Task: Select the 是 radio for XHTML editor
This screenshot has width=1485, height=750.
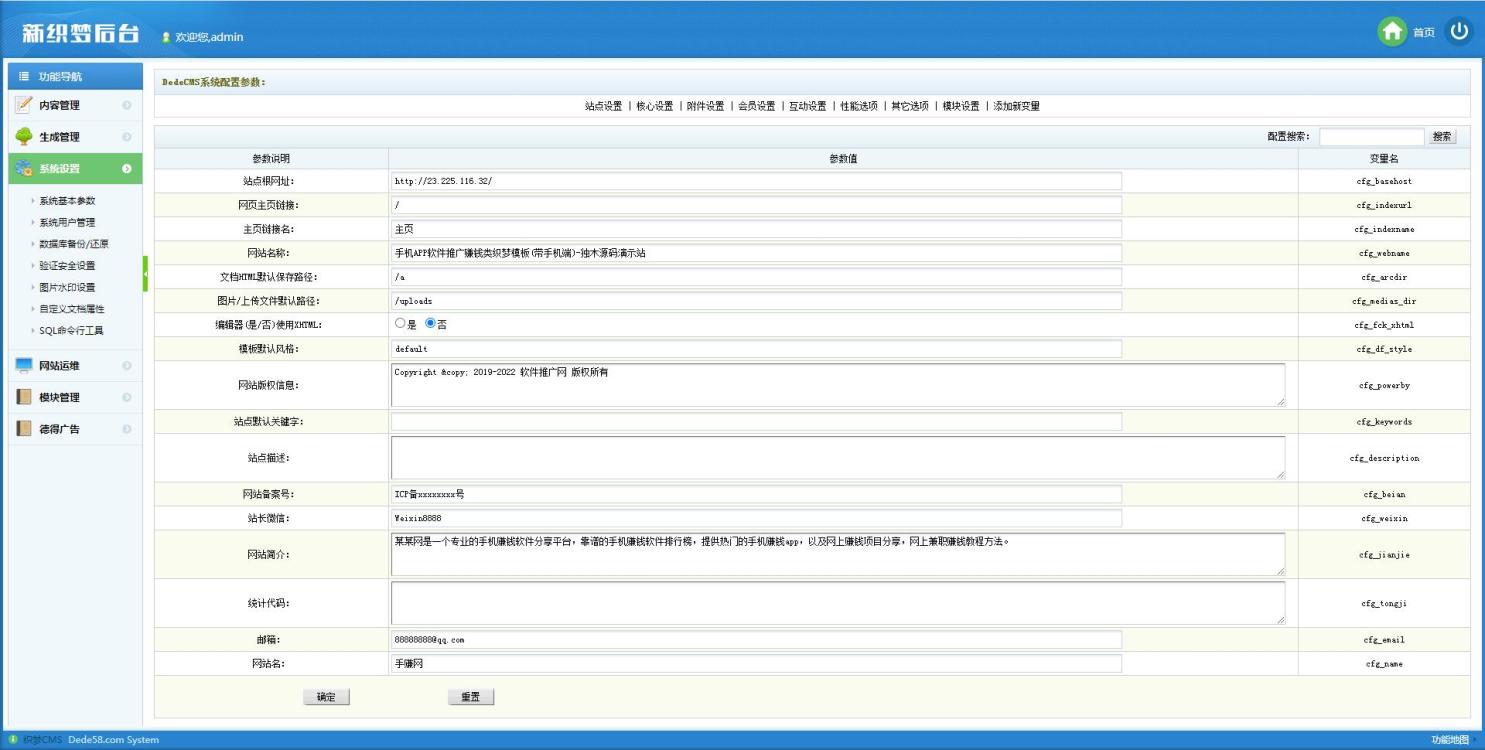Action: point(400,324)
